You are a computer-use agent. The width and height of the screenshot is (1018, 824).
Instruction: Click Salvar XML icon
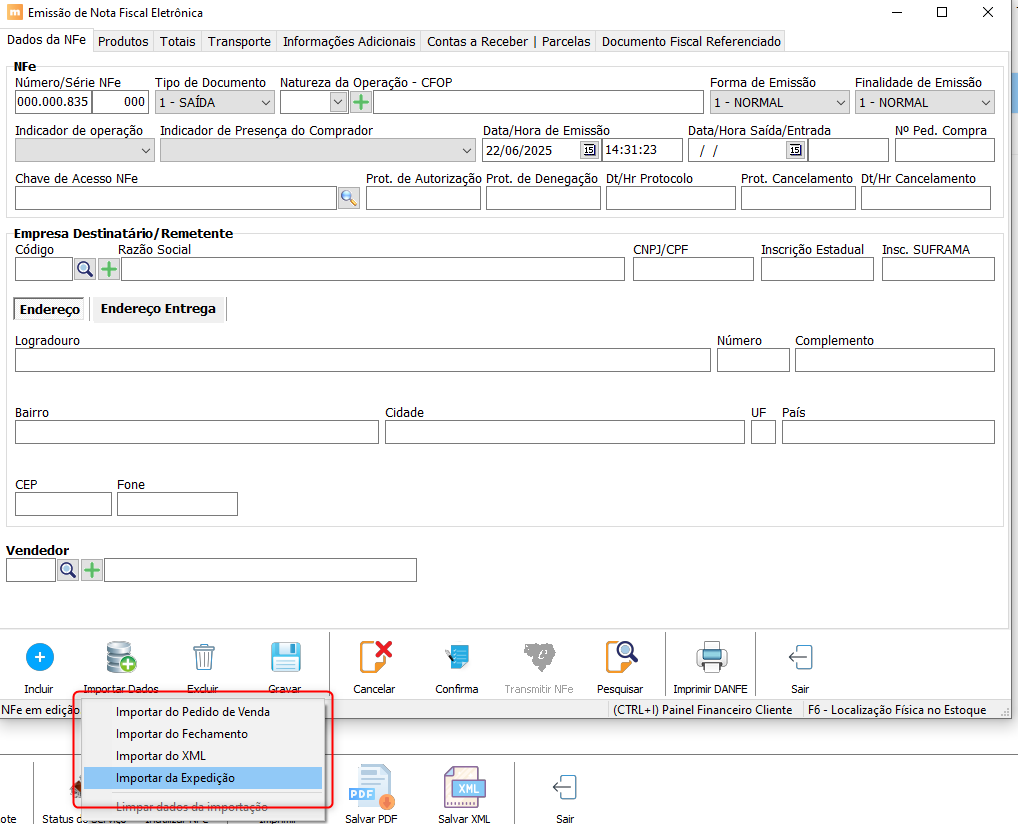(x=464, y=787)
